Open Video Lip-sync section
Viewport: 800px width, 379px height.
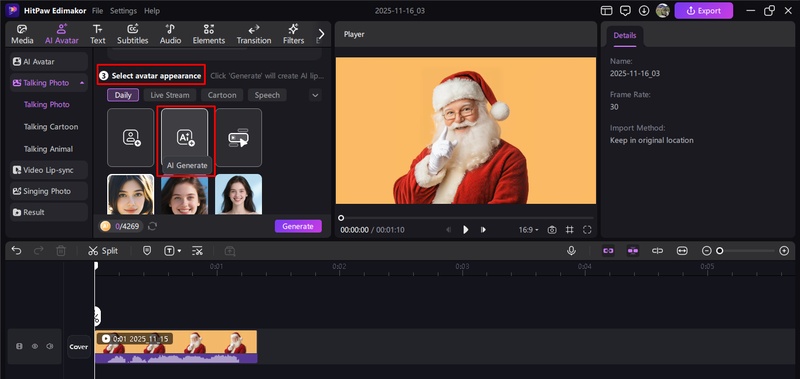pos(49,170)
